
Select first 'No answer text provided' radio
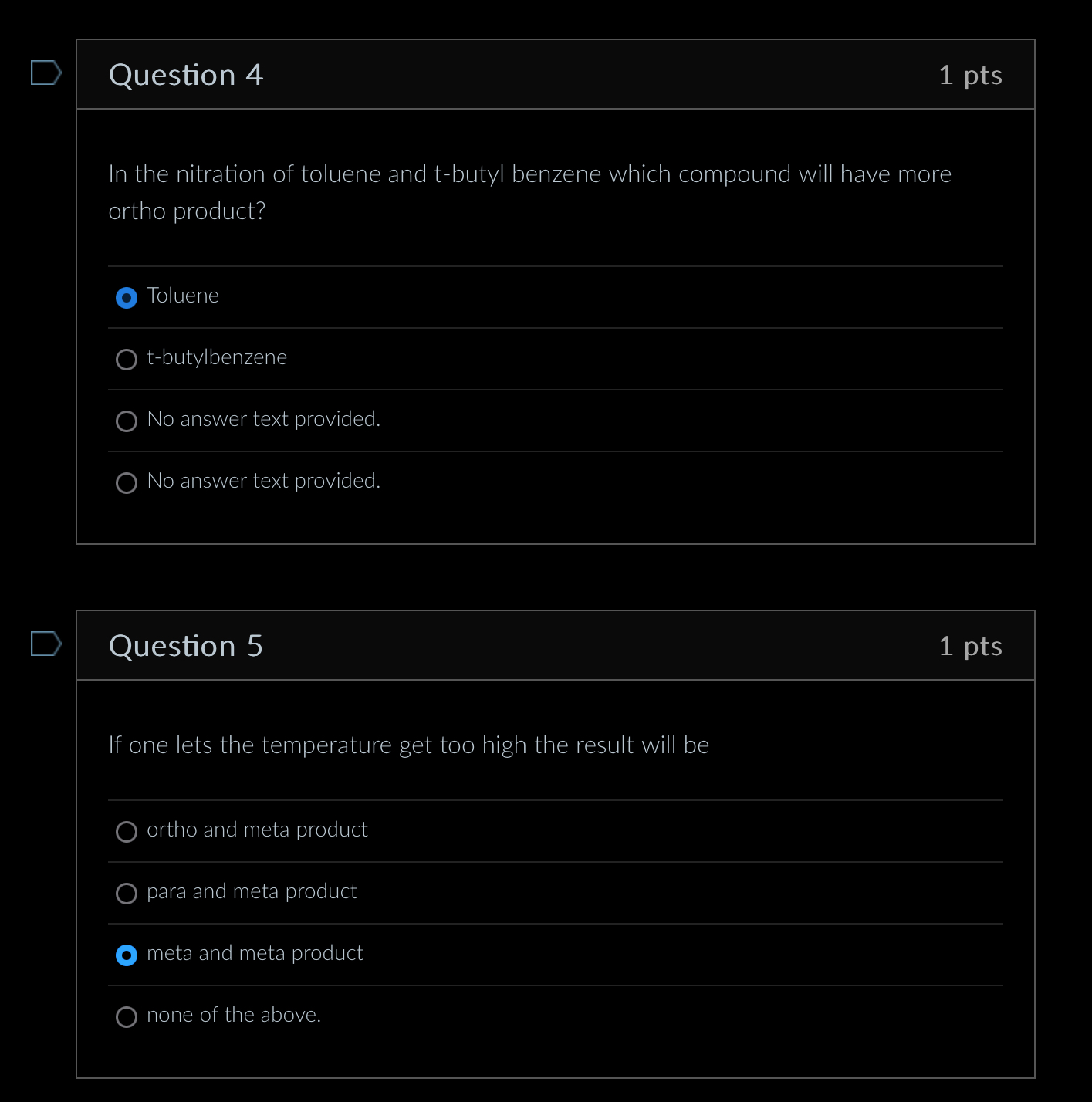click(x=127, y=421)
